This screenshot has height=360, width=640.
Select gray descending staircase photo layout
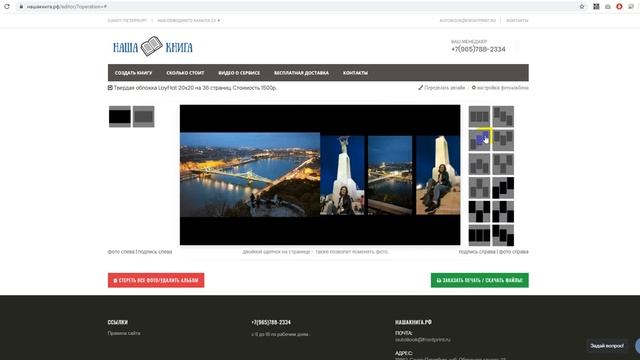(503, 116)
